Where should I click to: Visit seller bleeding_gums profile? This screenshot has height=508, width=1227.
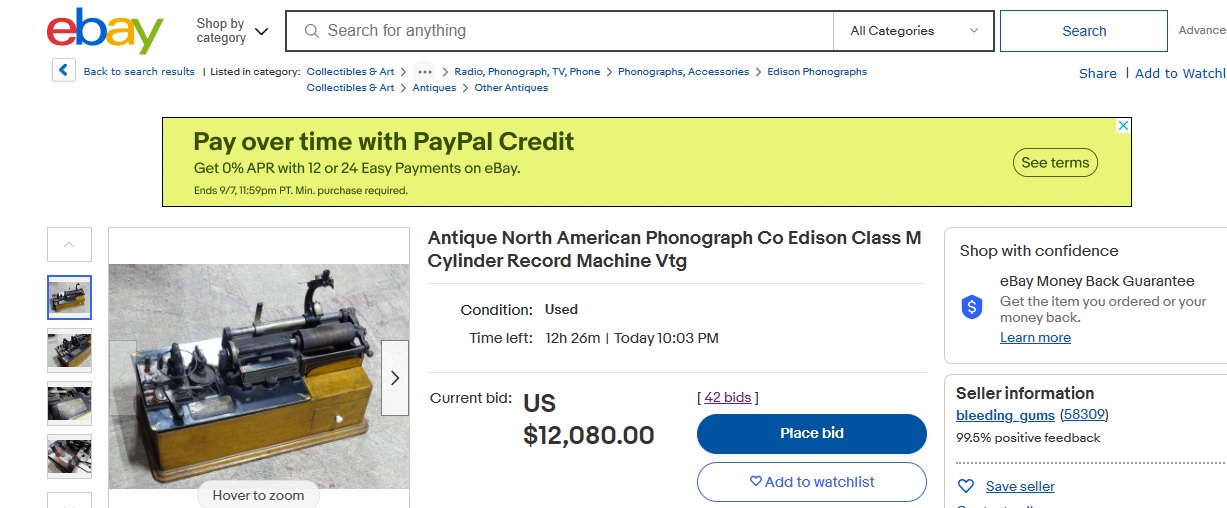(x=1005, y=415)
